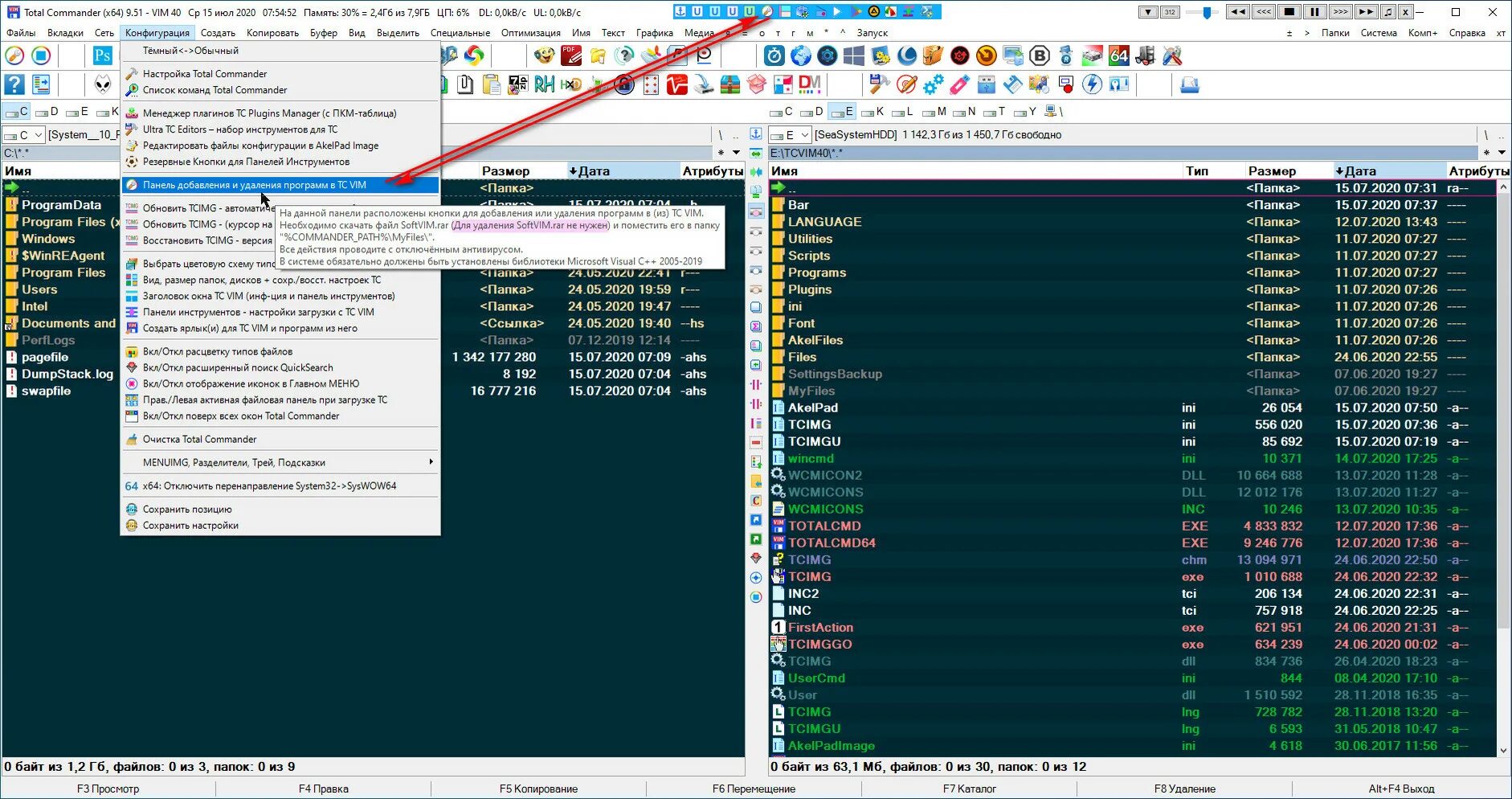
Task: Open the DM download manager icon
Action: tap(810, 84)
